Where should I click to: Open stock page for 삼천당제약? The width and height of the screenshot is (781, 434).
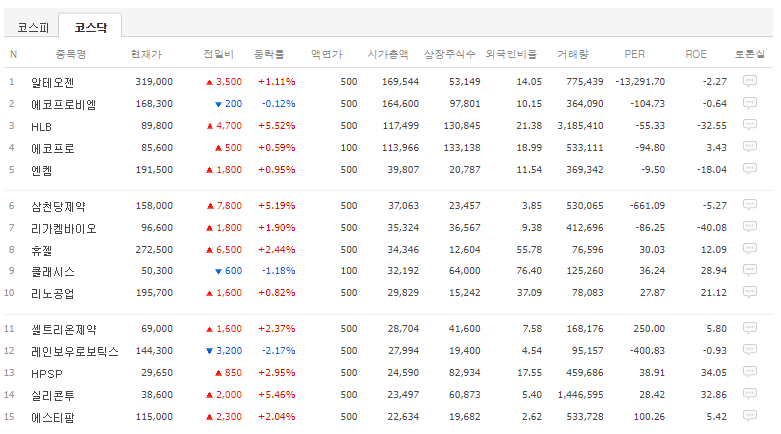pos(58,206)
